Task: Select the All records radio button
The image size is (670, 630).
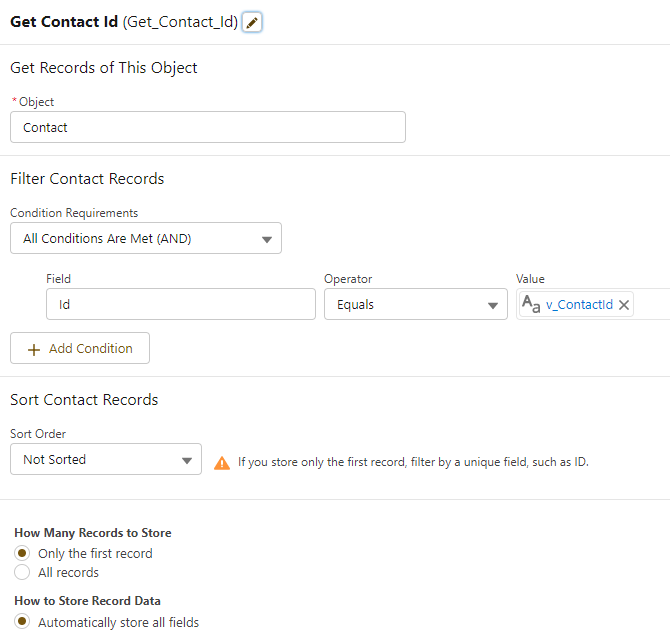Action: tap(22, 573)
